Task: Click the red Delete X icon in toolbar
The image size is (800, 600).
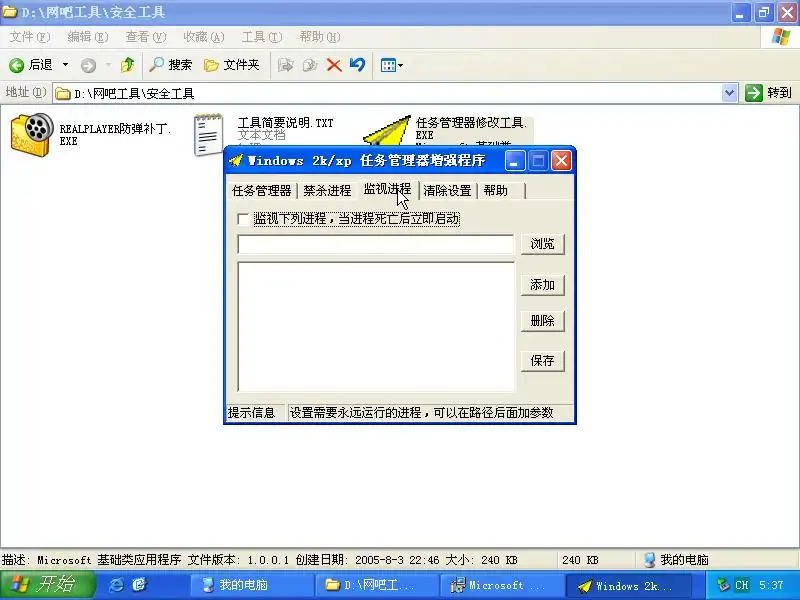Action: [x=334, y=65]
